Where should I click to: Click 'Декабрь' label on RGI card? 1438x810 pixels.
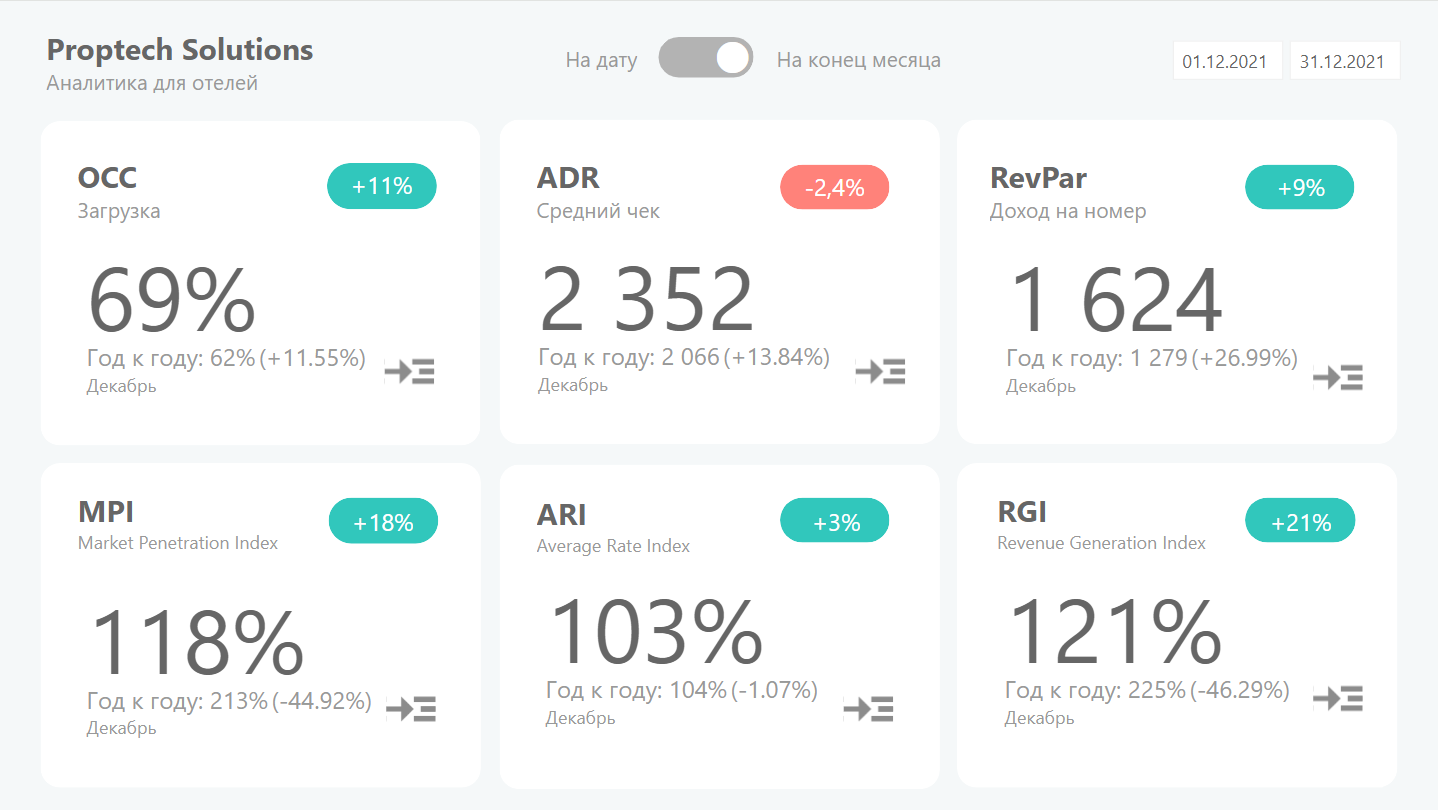1039,718
